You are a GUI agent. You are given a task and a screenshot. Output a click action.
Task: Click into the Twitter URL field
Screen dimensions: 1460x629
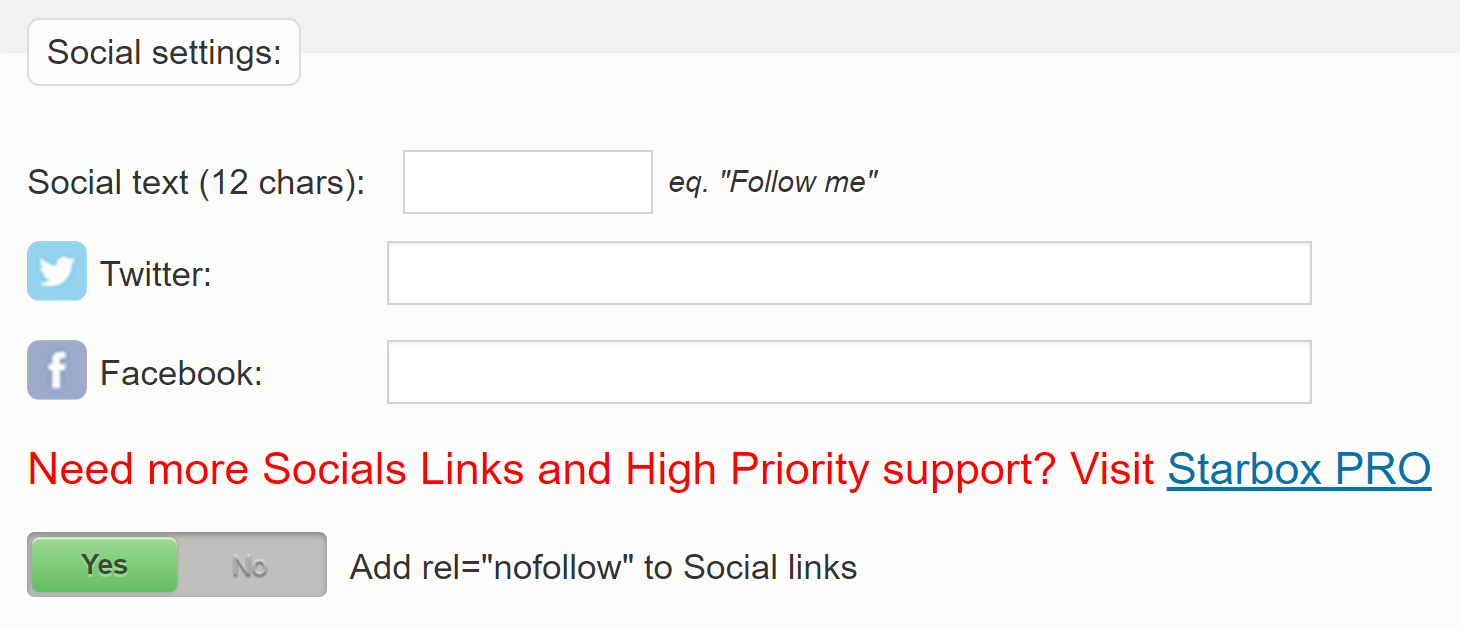pos(849,273)
